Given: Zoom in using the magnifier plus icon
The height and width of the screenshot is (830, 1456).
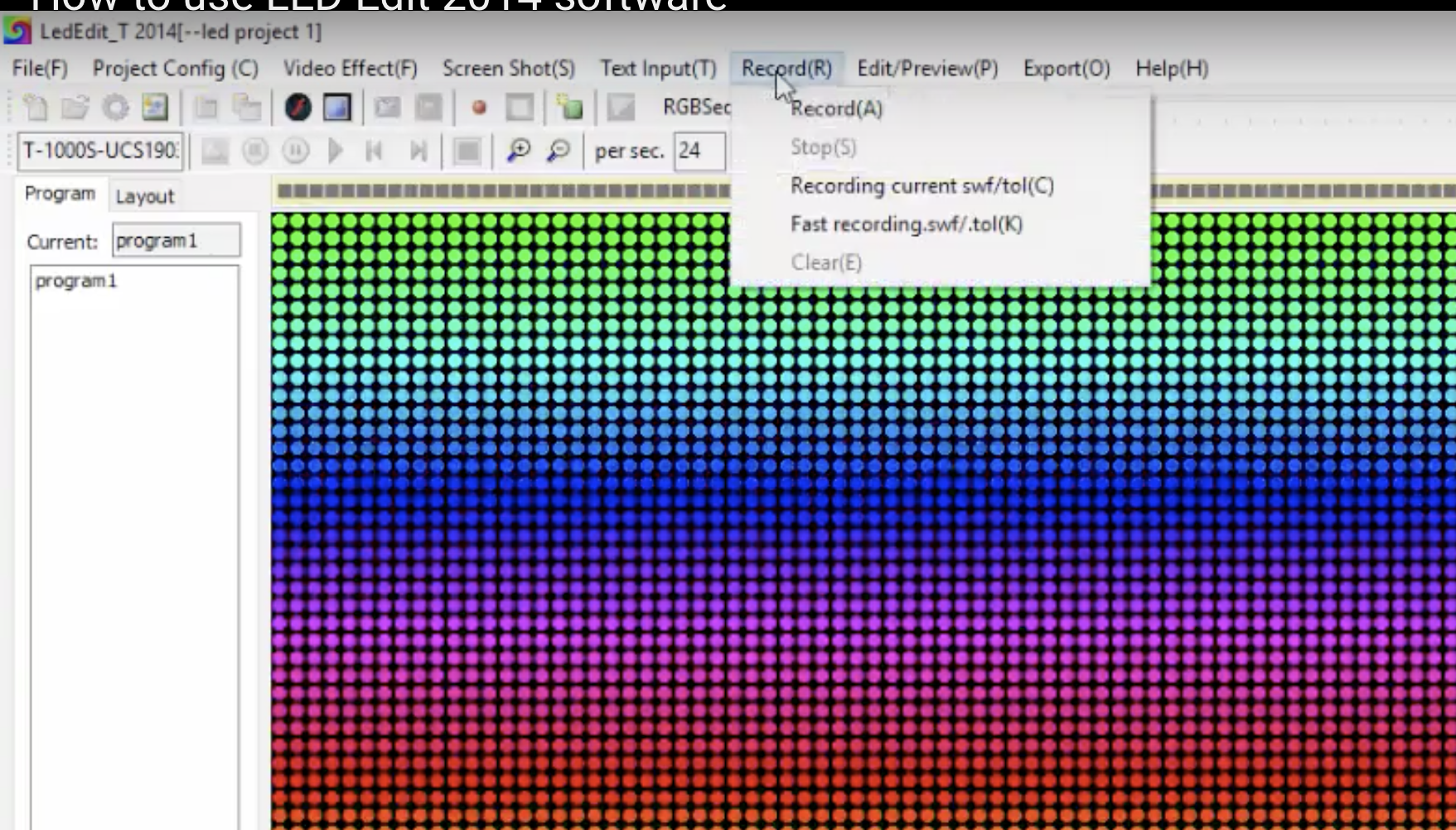Looking at the screenshot, I should click(x=520, y=151).
